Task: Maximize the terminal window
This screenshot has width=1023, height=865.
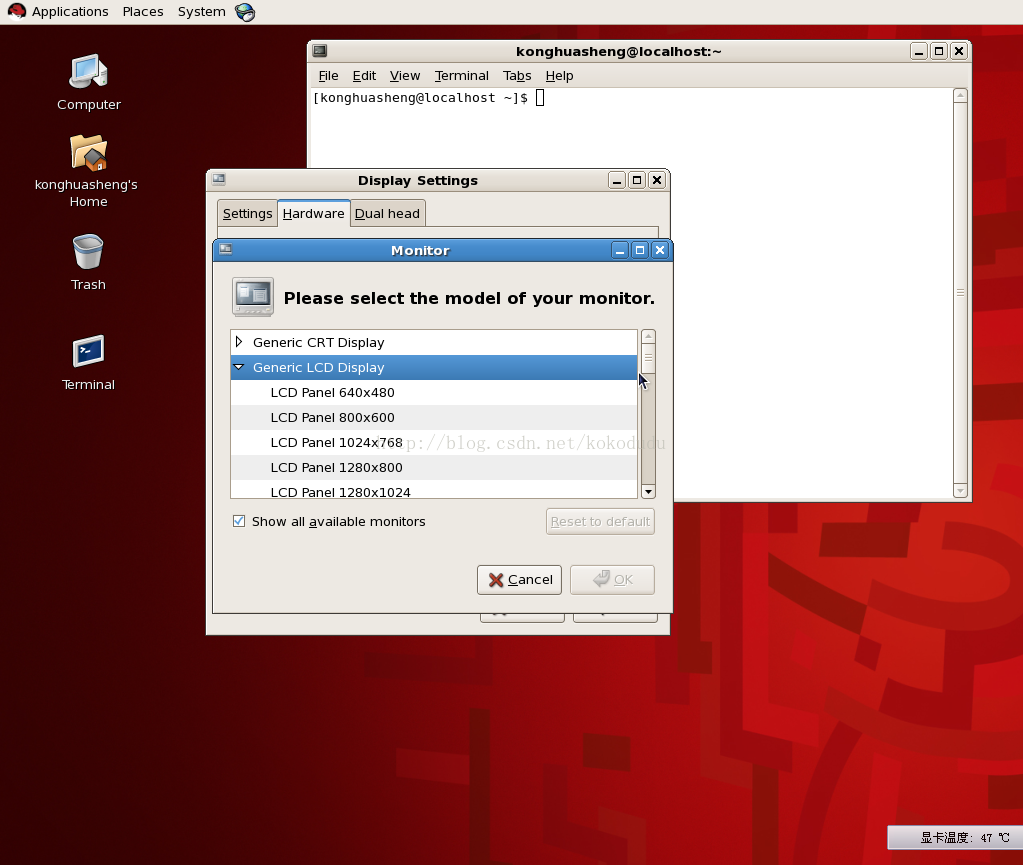Action: tap(939, 52)
